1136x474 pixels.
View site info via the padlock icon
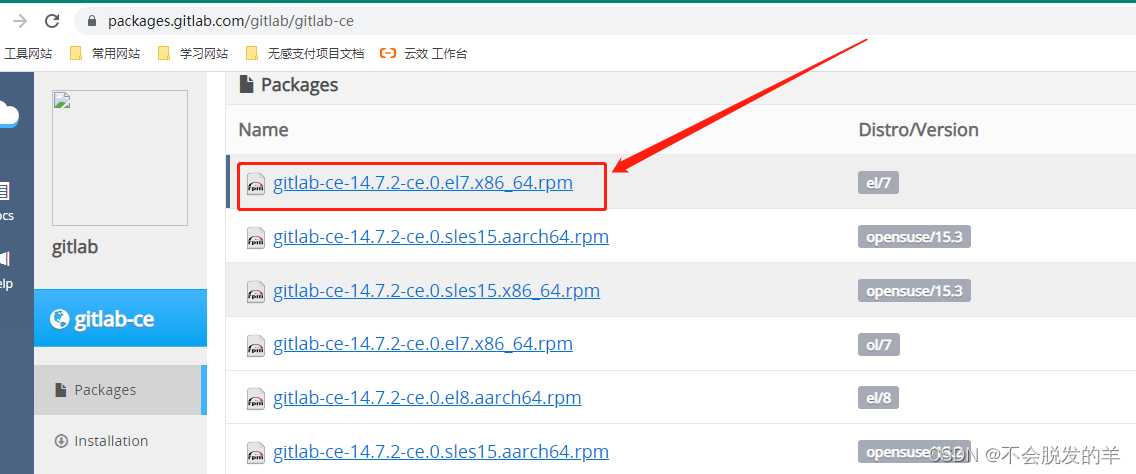(x=91, y=21)
